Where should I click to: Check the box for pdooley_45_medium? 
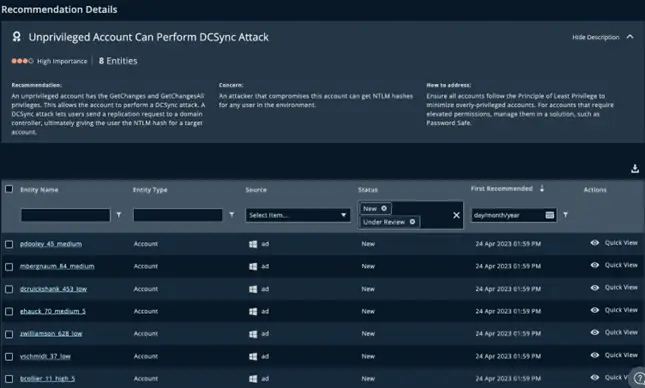pyautogui.click(x=9, y=244)
